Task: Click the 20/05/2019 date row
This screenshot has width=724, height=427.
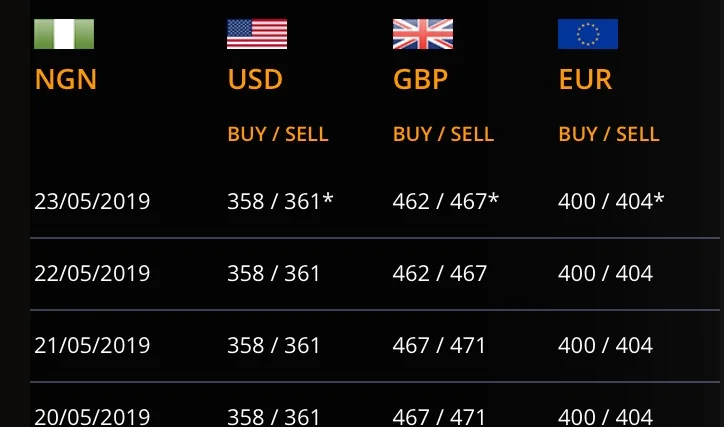Action: (92, 416)
